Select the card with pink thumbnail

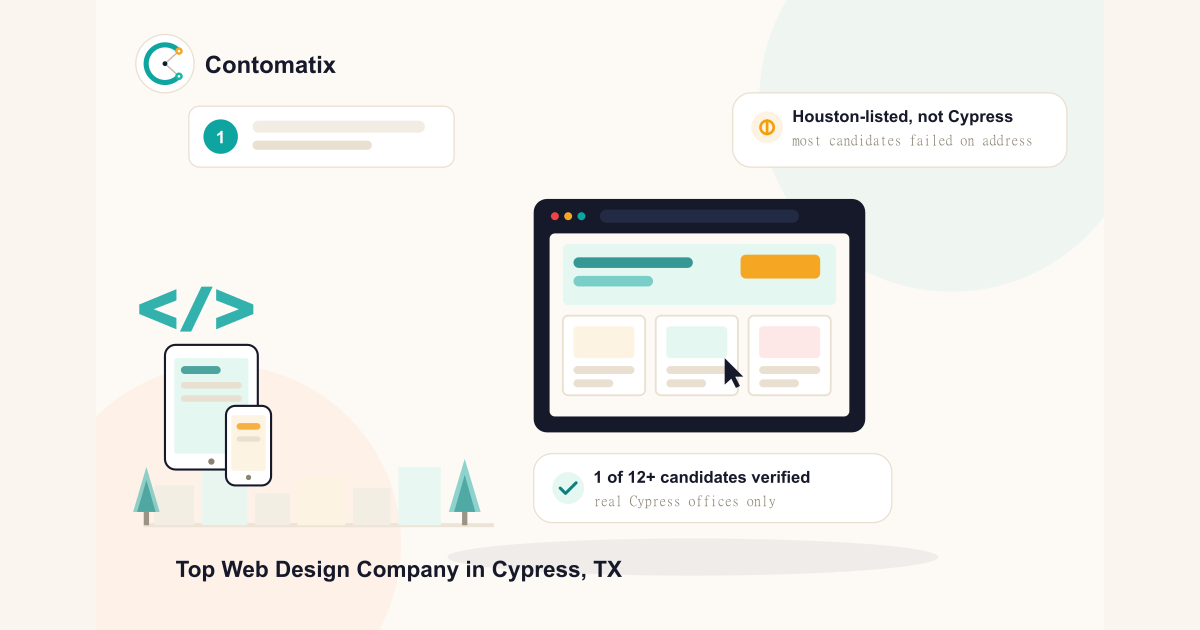tap(790, 356)
